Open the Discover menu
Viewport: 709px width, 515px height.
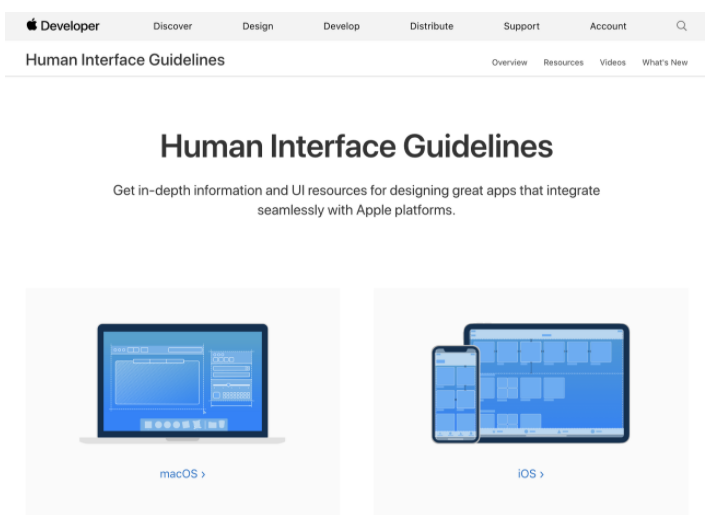tap(172, 26)
